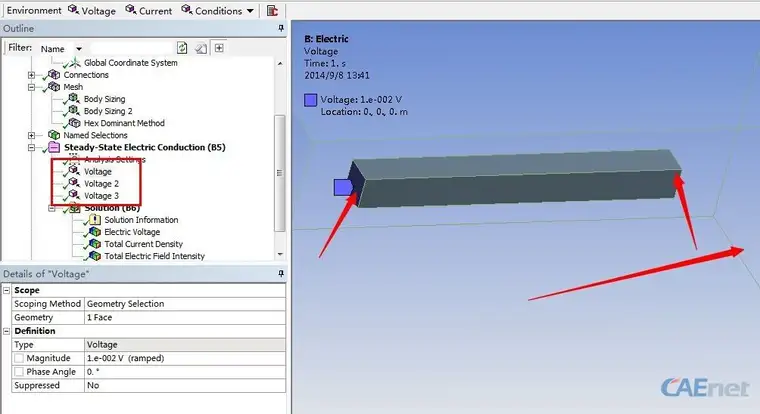The image size is (760, 414).
Task: Click blue Voltage legend color swatch
Action: 311,100
